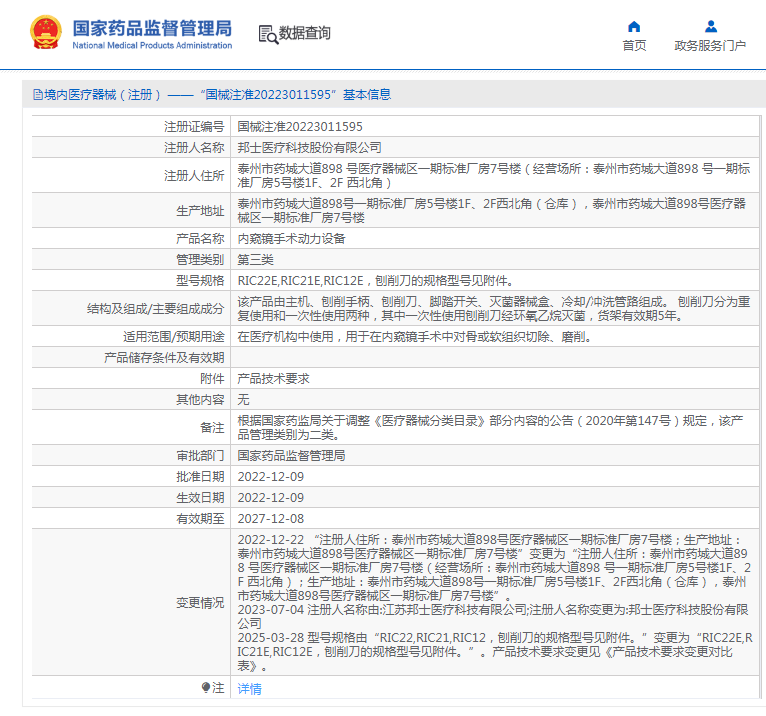Select the 型号规格 value RIC22E,RIC21E,RIC12E
Screen dimensions: 766x716
[375, 281]
